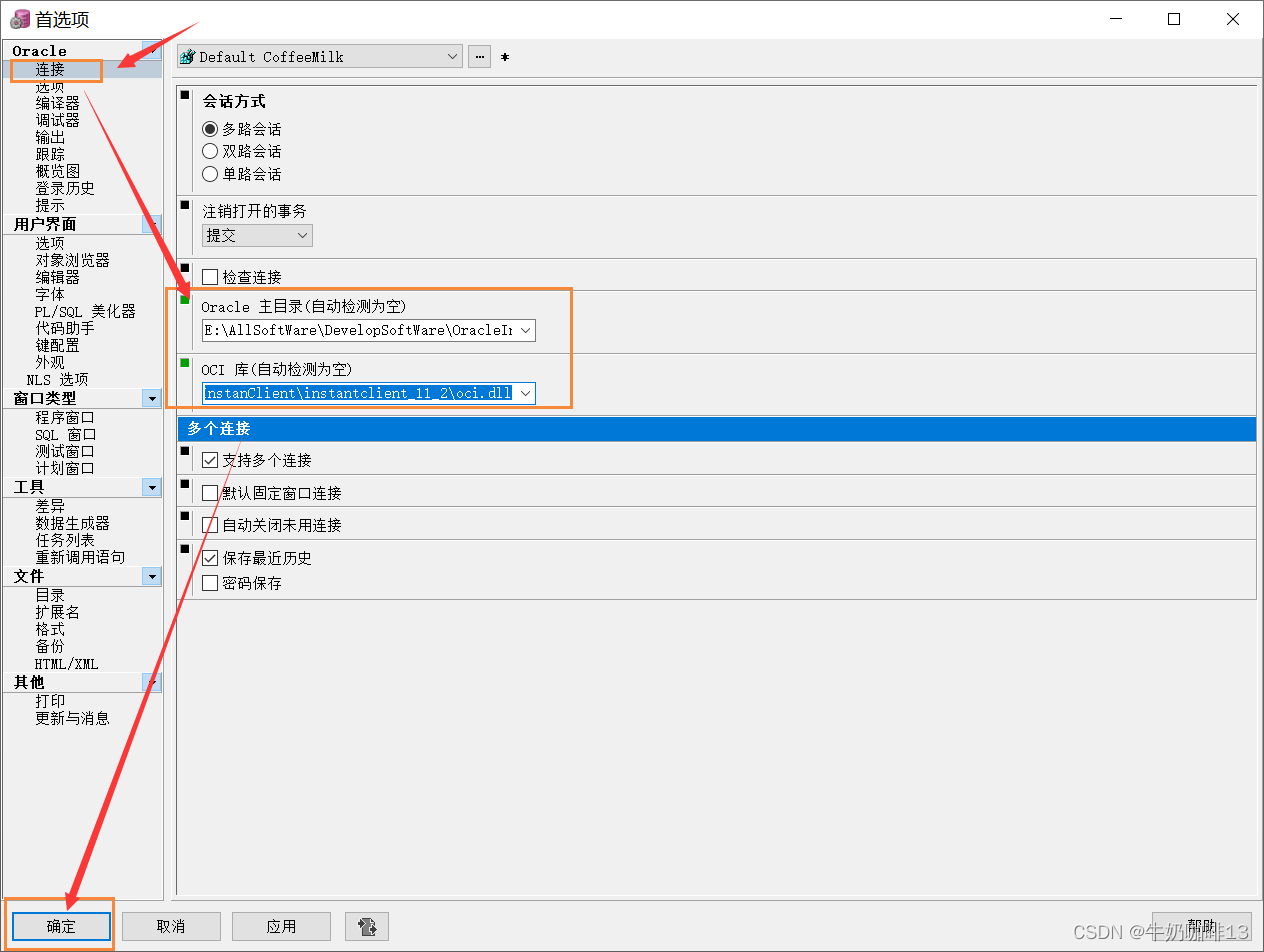Screen dimensions: 1264x952
Task: Click the asterisk icon on the toolbar
Action: point(504,57)
